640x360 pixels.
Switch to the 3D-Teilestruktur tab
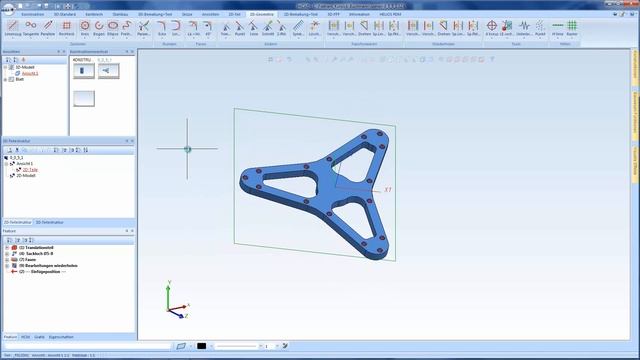click(x=50, y=222)
